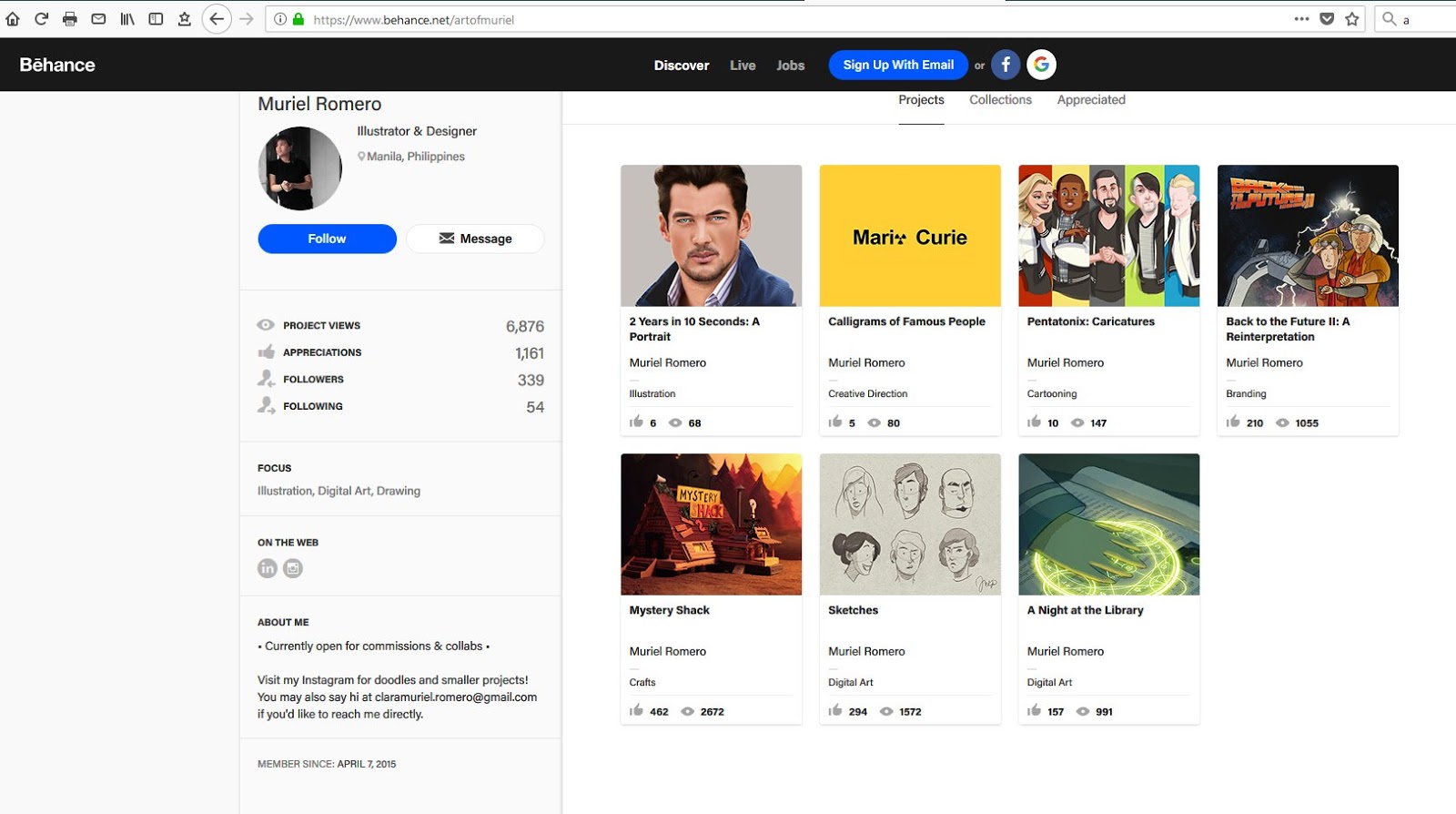The width and height of the screenshot is (1456, 814).
Task: Click the Sign Up With Email button
Action: coord(898,65)
